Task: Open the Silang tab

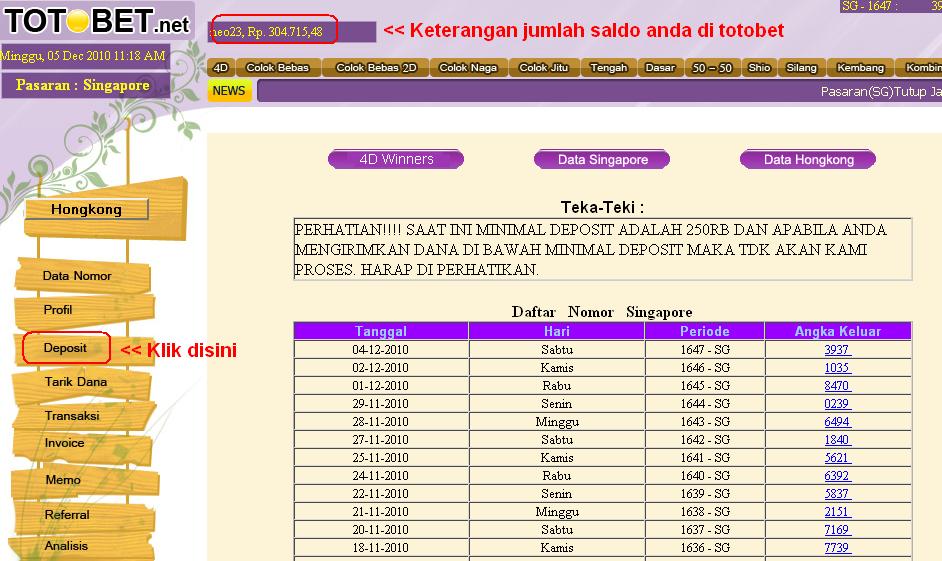Action: [x=801, y=67]
